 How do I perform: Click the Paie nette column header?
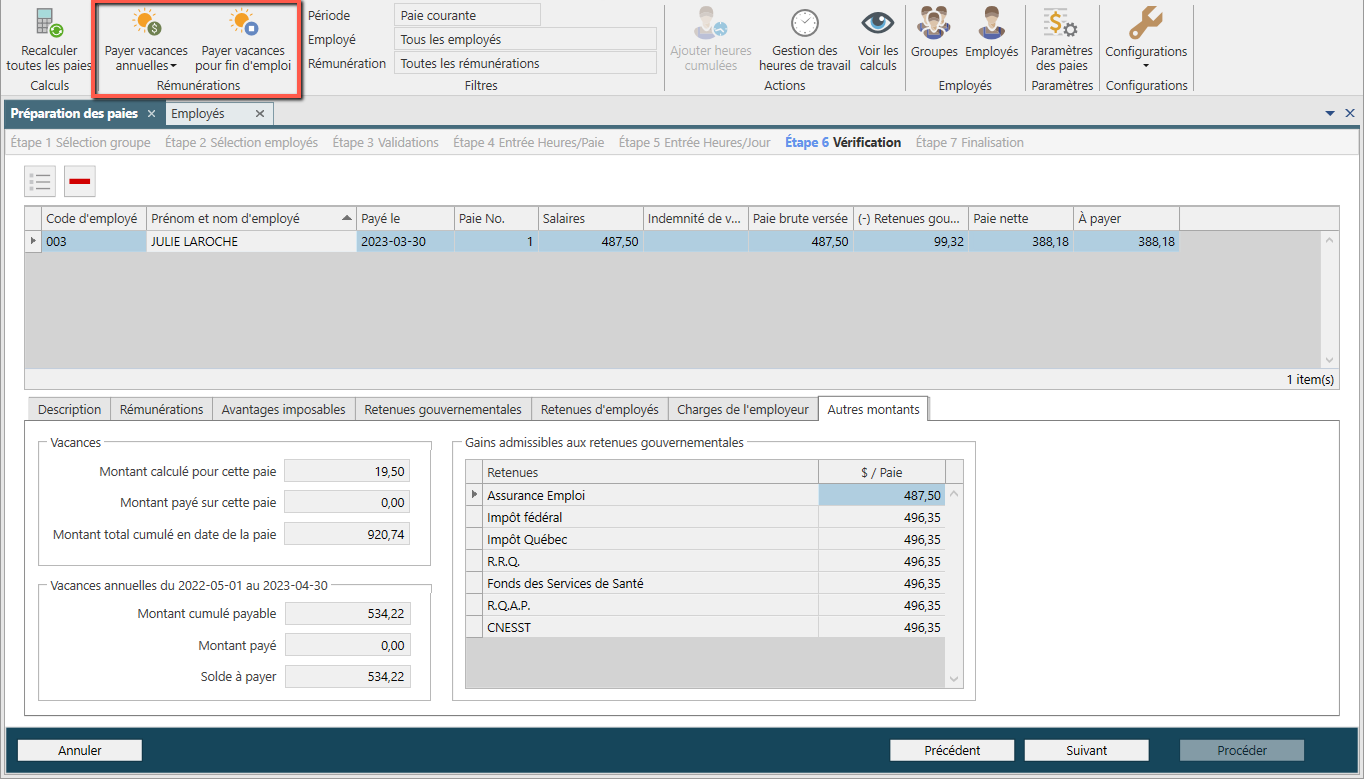pos(1020,218)
